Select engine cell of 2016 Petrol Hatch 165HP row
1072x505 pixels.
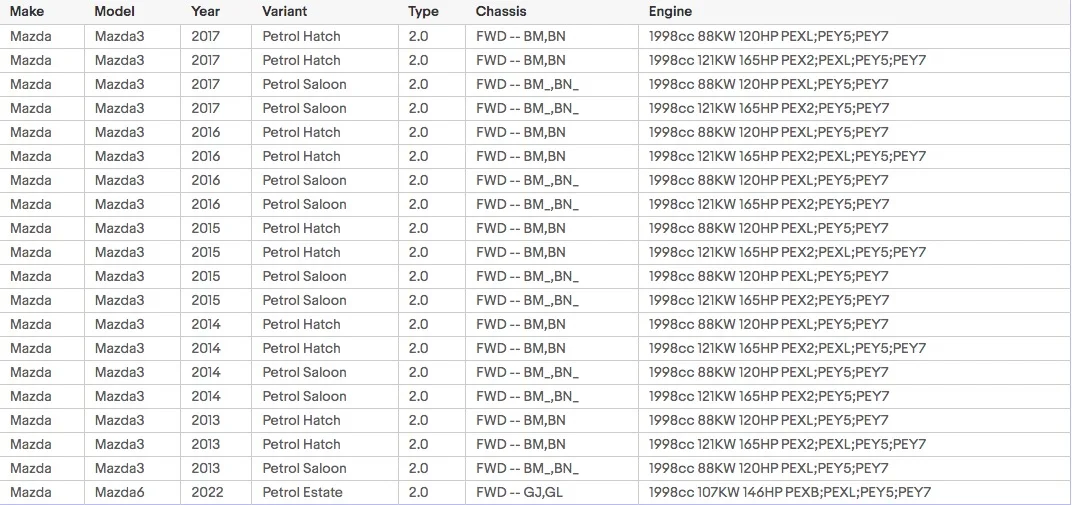pos(855,156)
